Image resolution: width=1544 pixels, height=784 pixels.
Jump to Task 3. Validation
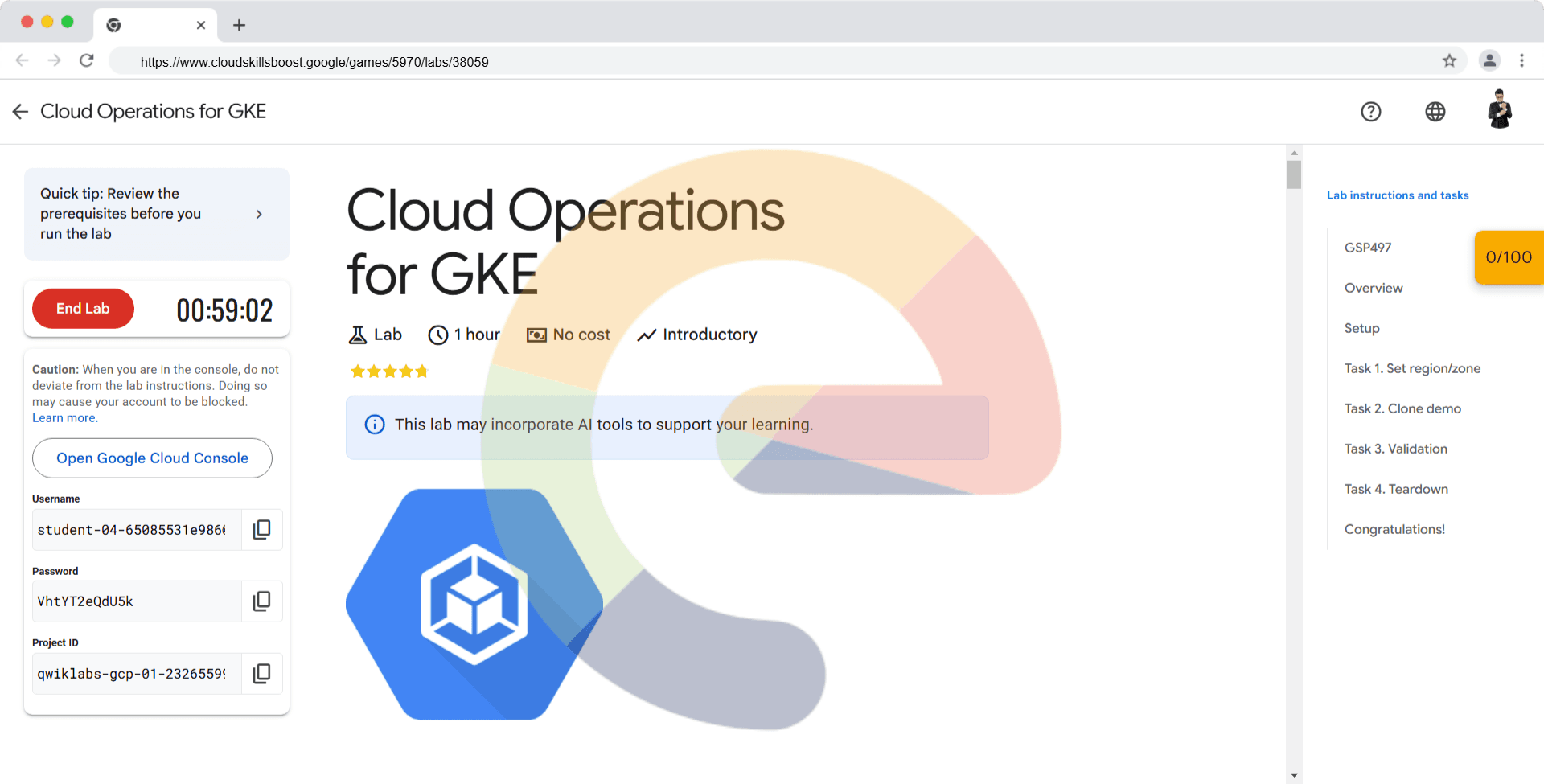(x=1396, y=449)
